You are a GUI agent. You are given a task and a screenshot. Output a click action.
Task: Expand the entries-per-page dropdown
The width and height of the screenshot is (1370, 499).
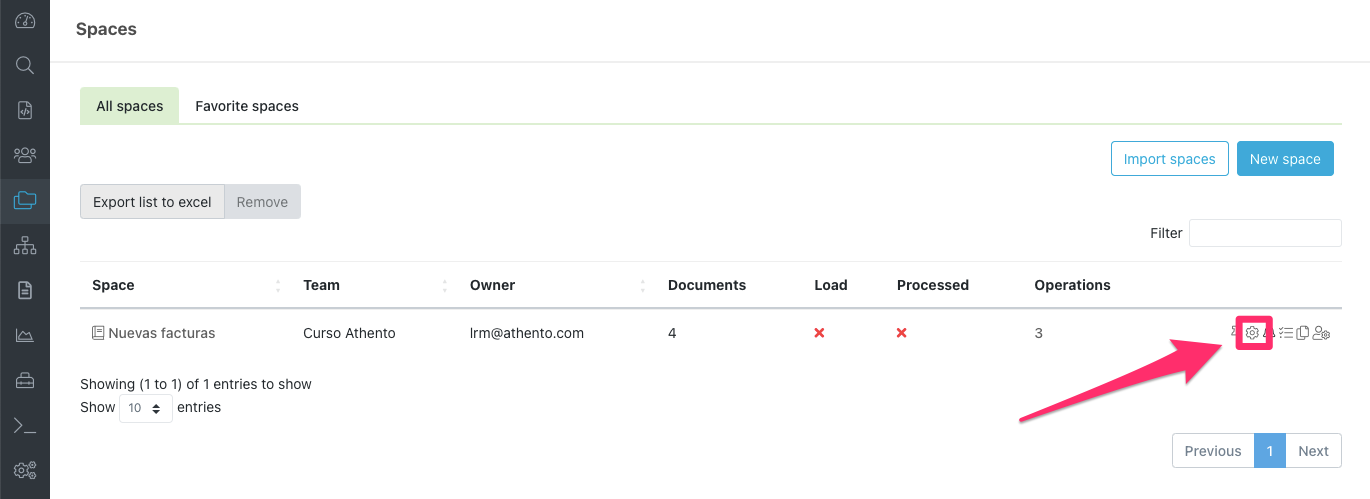click(145, 408)
